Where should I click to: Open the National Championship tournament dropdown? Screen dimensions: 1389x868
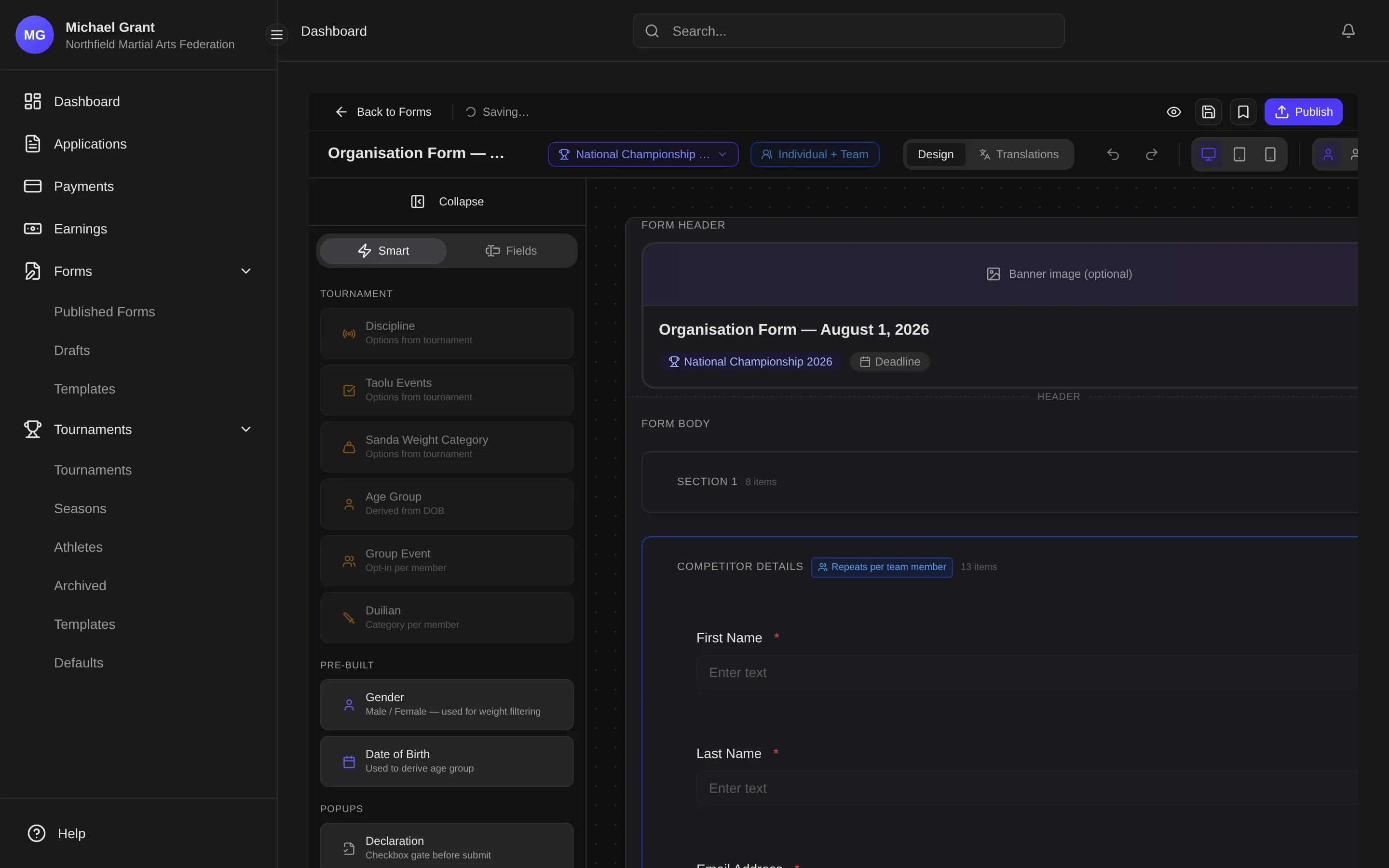[x=643, y=154]
